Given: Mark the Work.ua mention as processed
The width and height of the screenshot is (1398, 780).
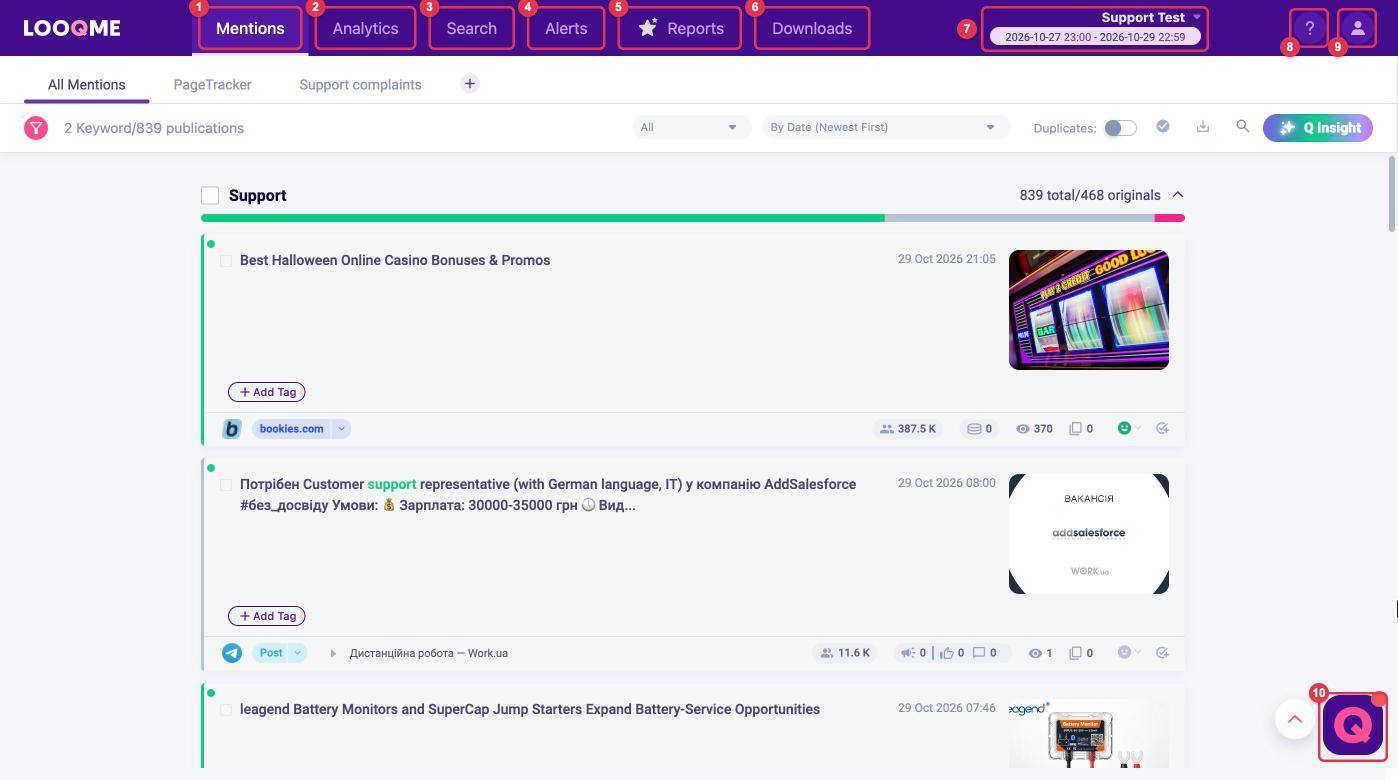Looking at the screenshot, I should [x=1162, y=653].
